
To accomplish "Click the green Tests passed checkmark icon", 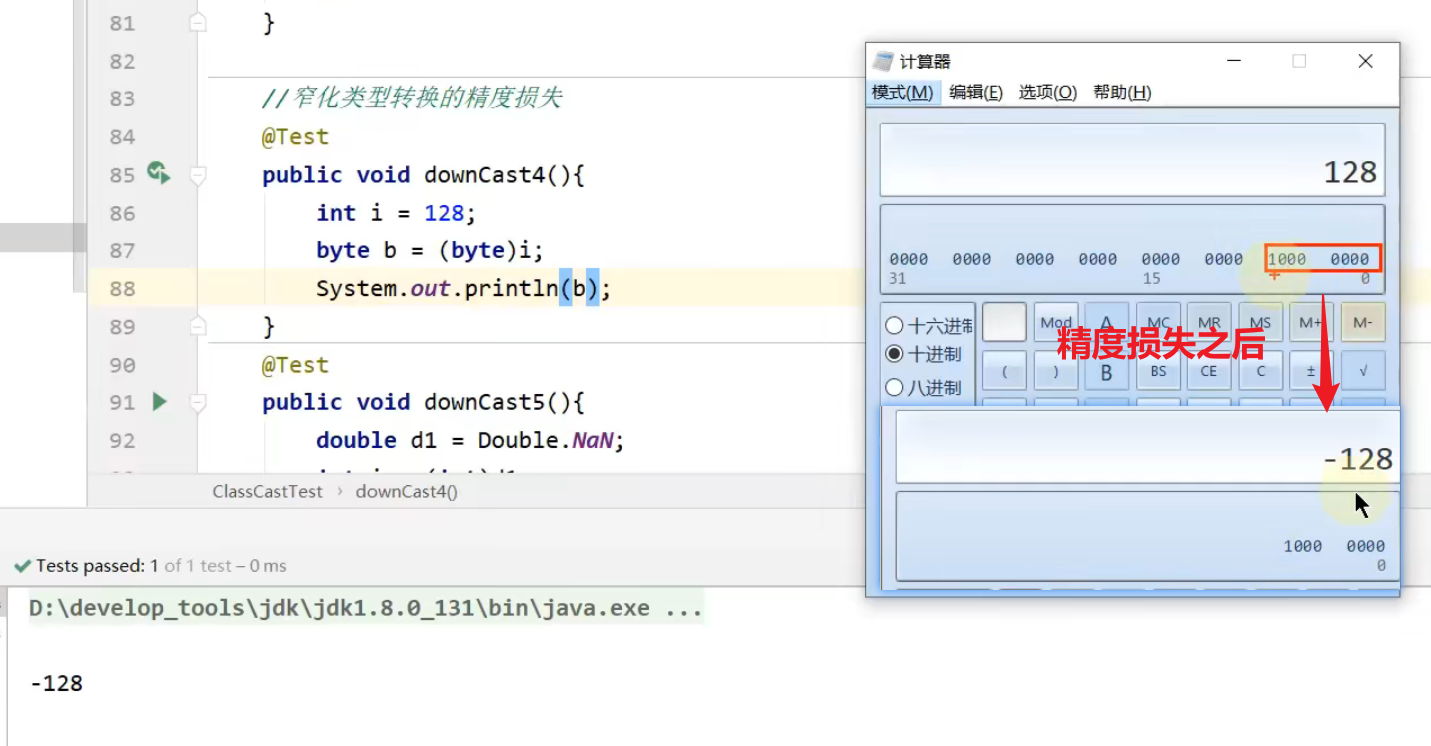I will 22,566.
